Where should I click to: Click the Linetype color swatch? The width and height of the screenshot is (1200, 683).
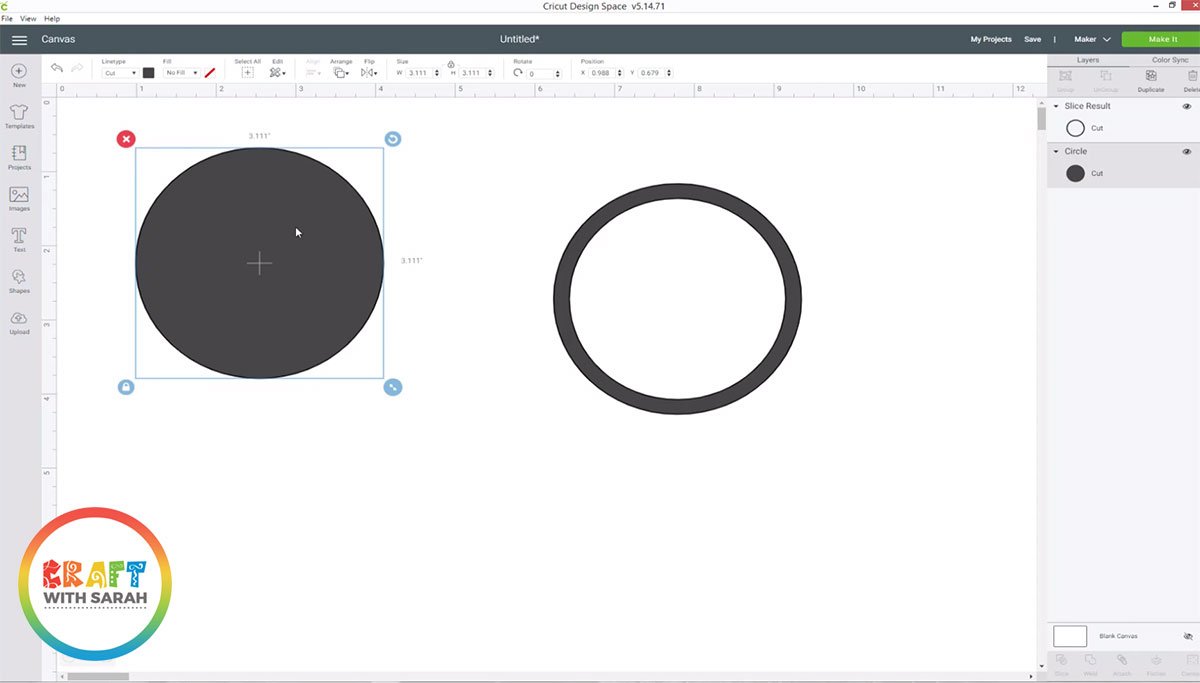pos(149,73)
